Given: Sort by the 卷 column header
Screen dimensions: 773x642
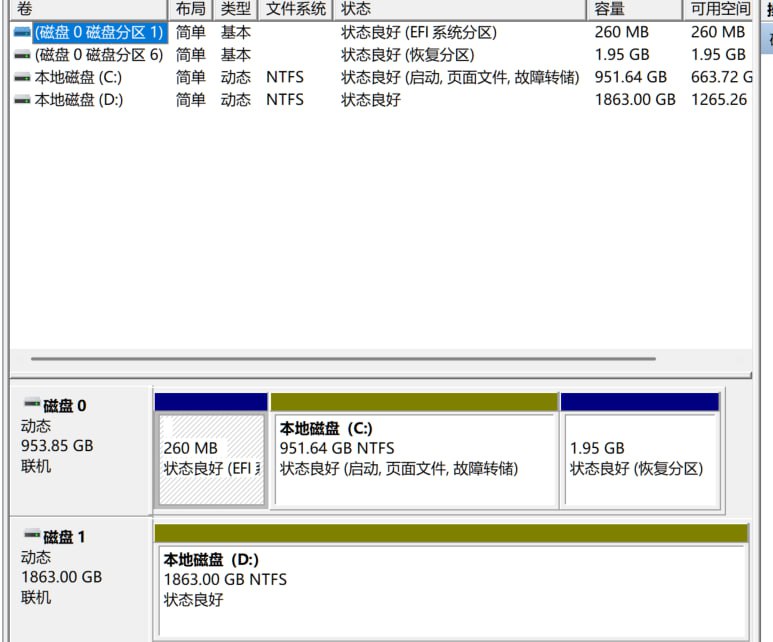Looking at the screenshot, I should pos(89,9).
